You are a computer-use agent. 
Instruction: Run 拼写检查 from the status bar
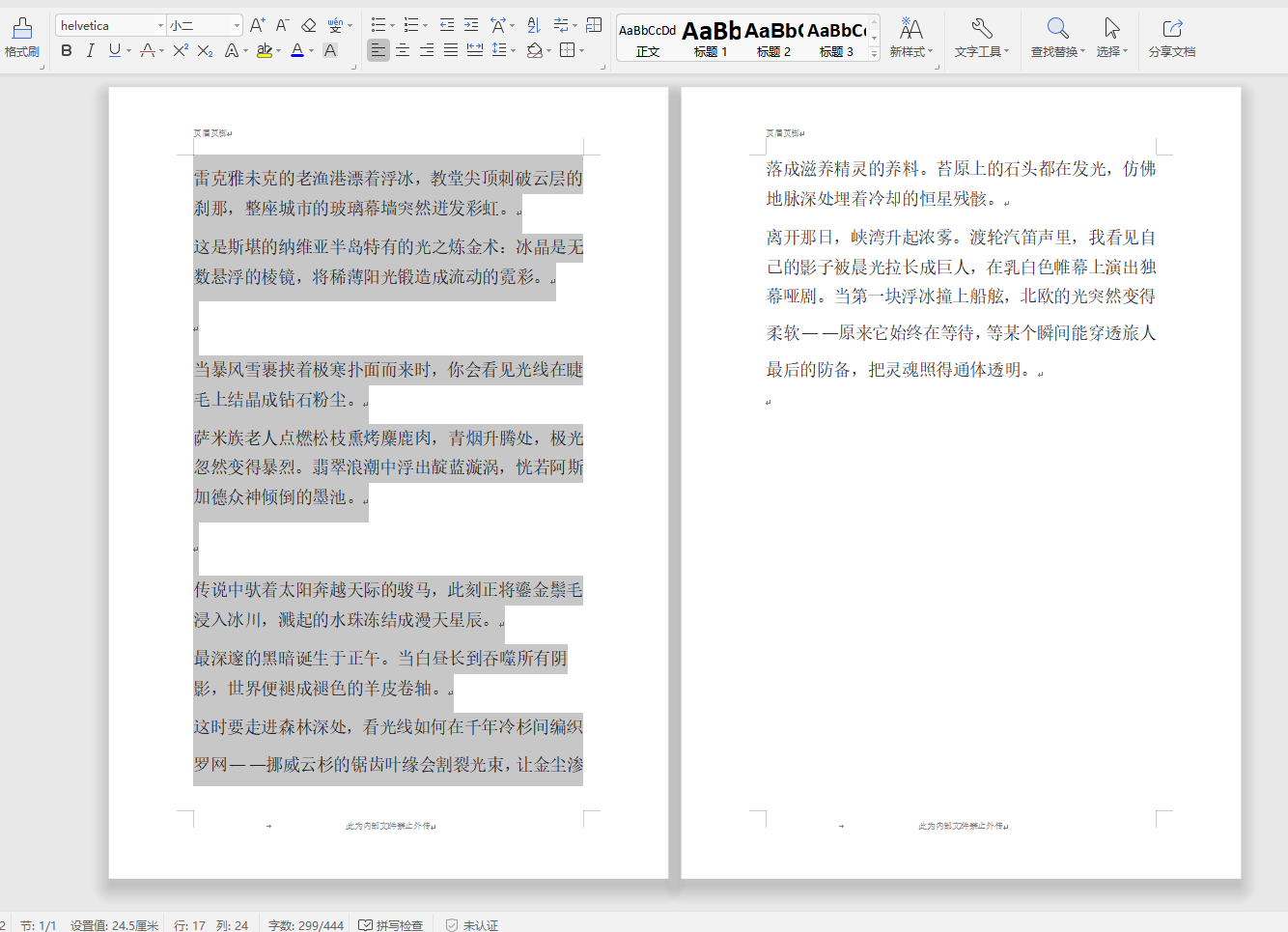pyautogui.click(x=391, y=924)
